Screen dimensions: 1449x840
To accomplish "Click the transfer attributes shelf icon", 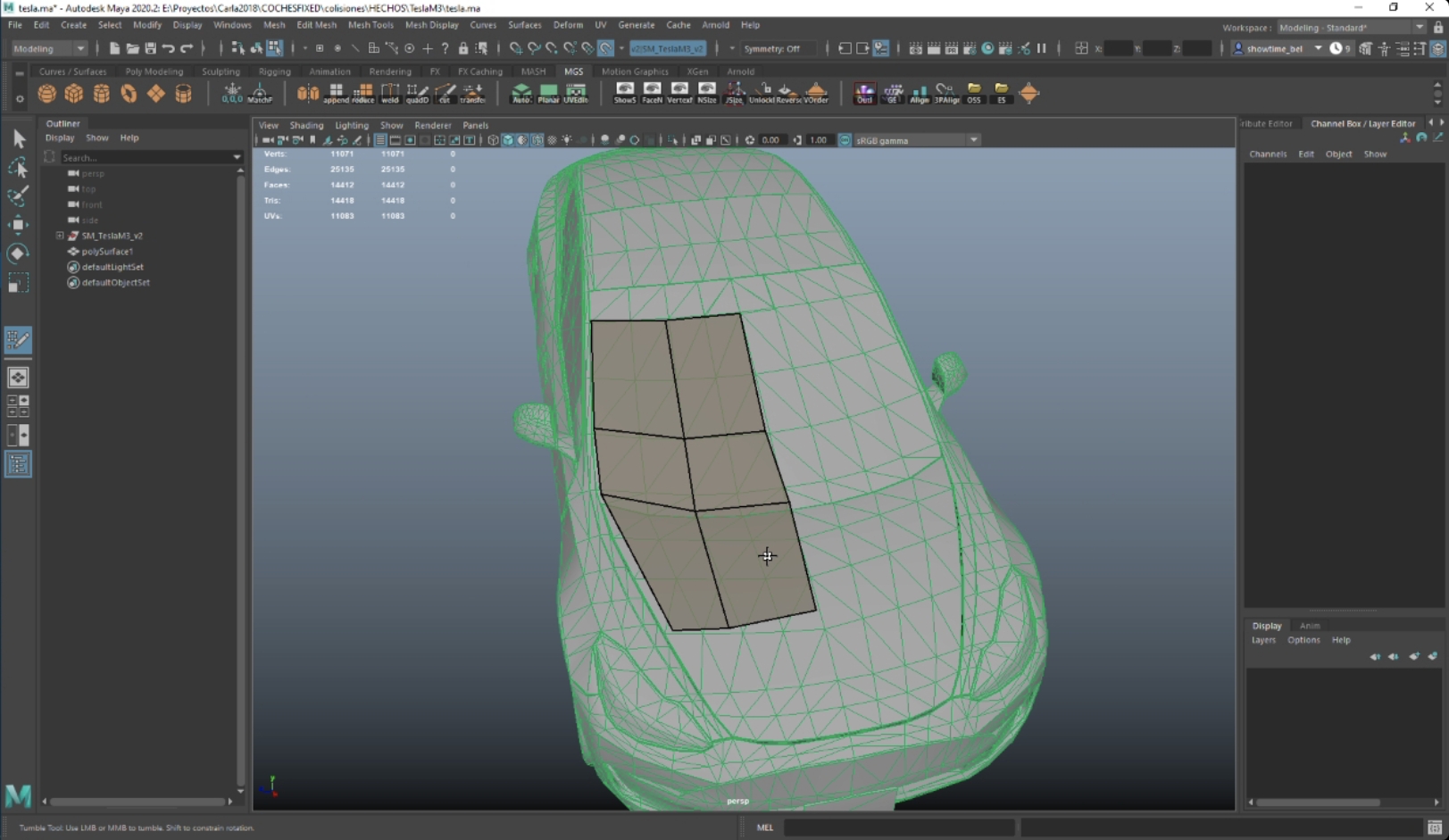I will point(472,92).
